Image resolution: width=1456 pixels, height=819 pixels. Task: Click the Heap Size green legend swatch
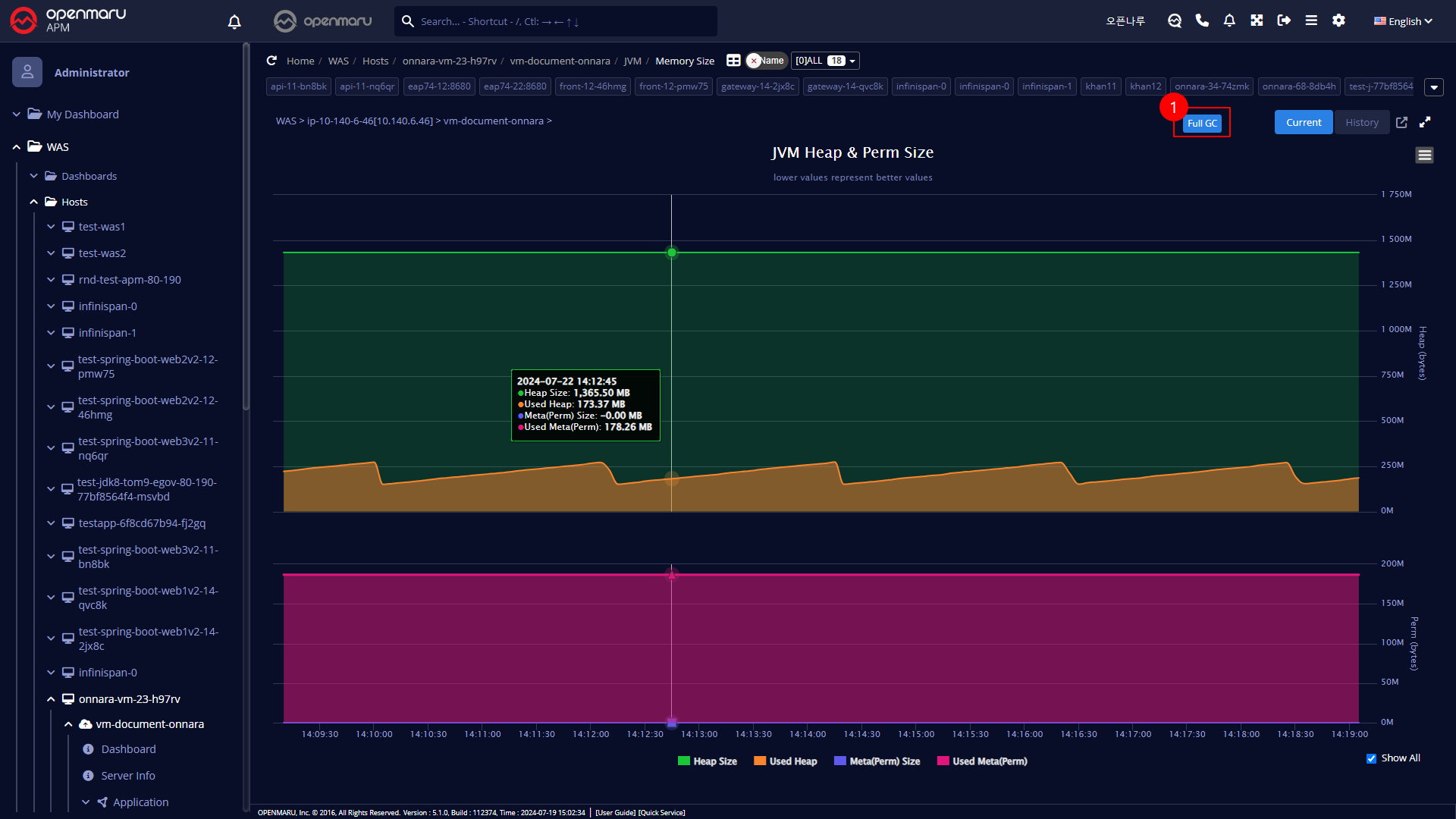(684, 761)
